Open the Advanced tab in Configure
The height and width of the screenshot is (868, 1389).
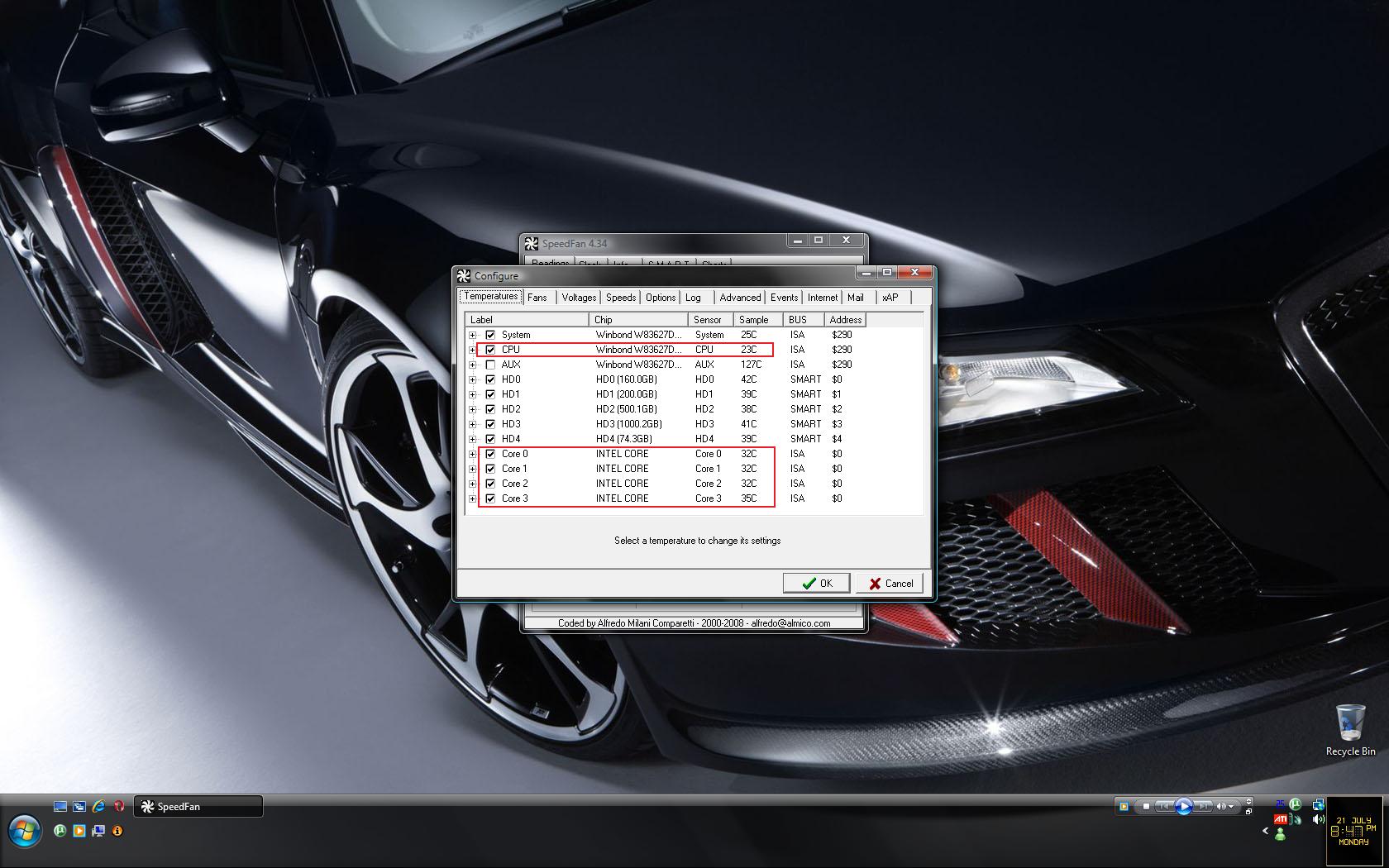(738, 297)
